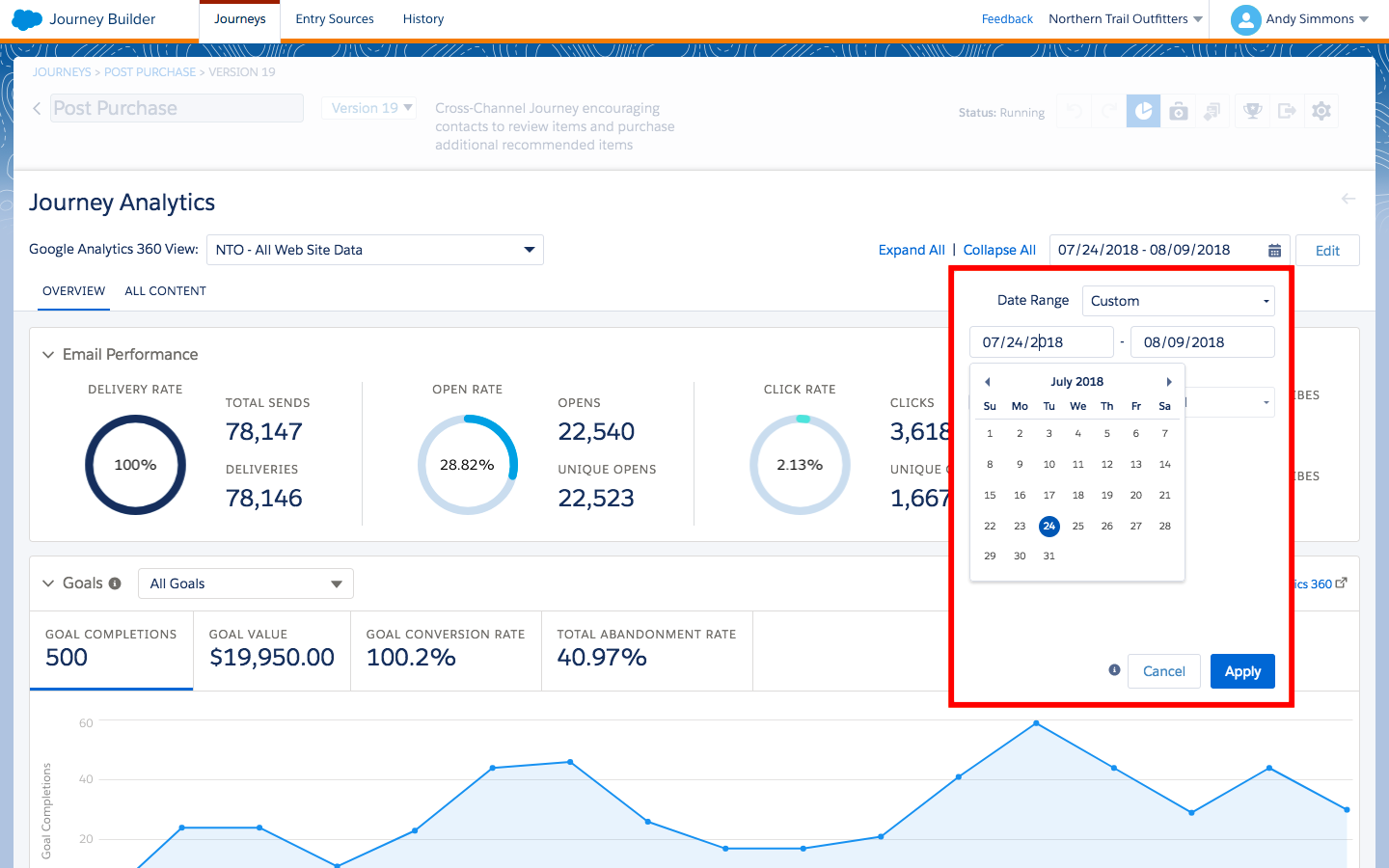Select the Goal Completions metric tab

111,651
